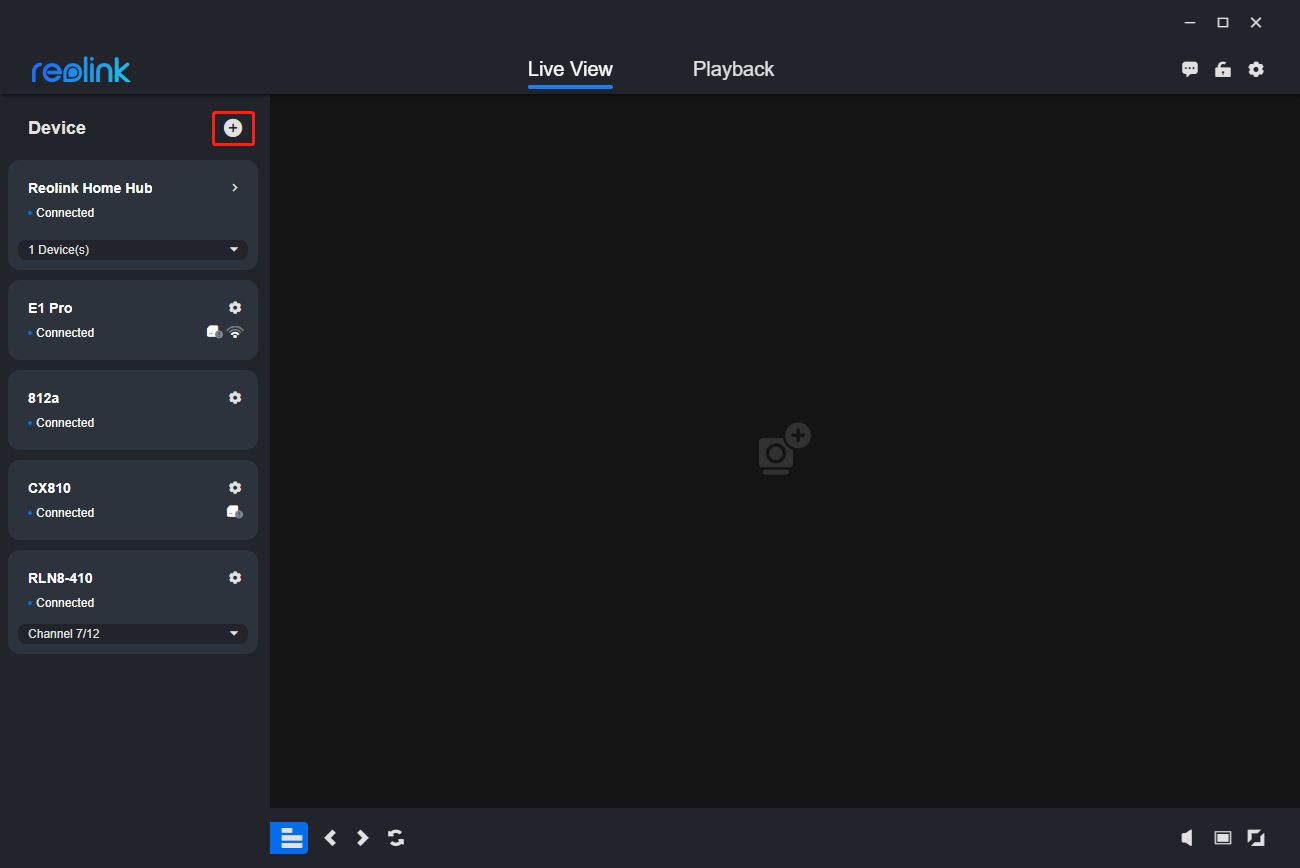Maximize the Reolink window
Screen dimensions: 1300x868
(x=1223, y=22)
